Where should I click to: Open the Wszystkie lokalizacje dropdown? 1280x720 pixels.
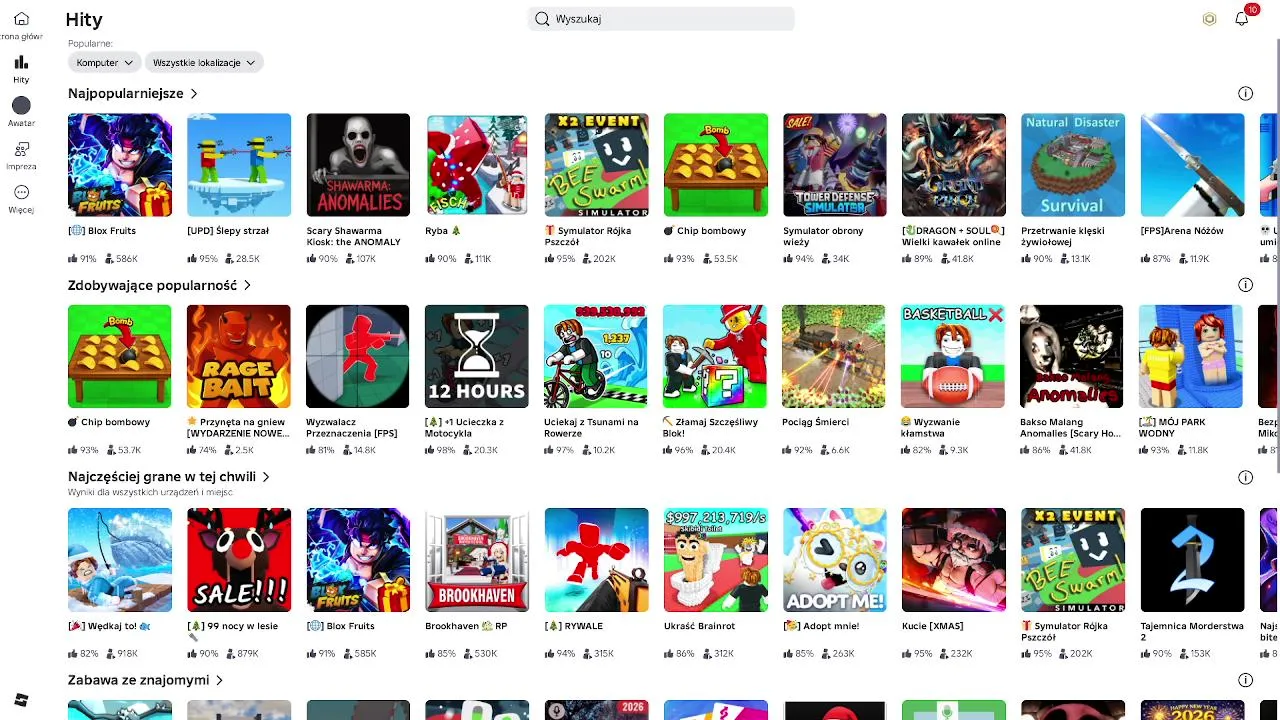[x=204, y=62]
